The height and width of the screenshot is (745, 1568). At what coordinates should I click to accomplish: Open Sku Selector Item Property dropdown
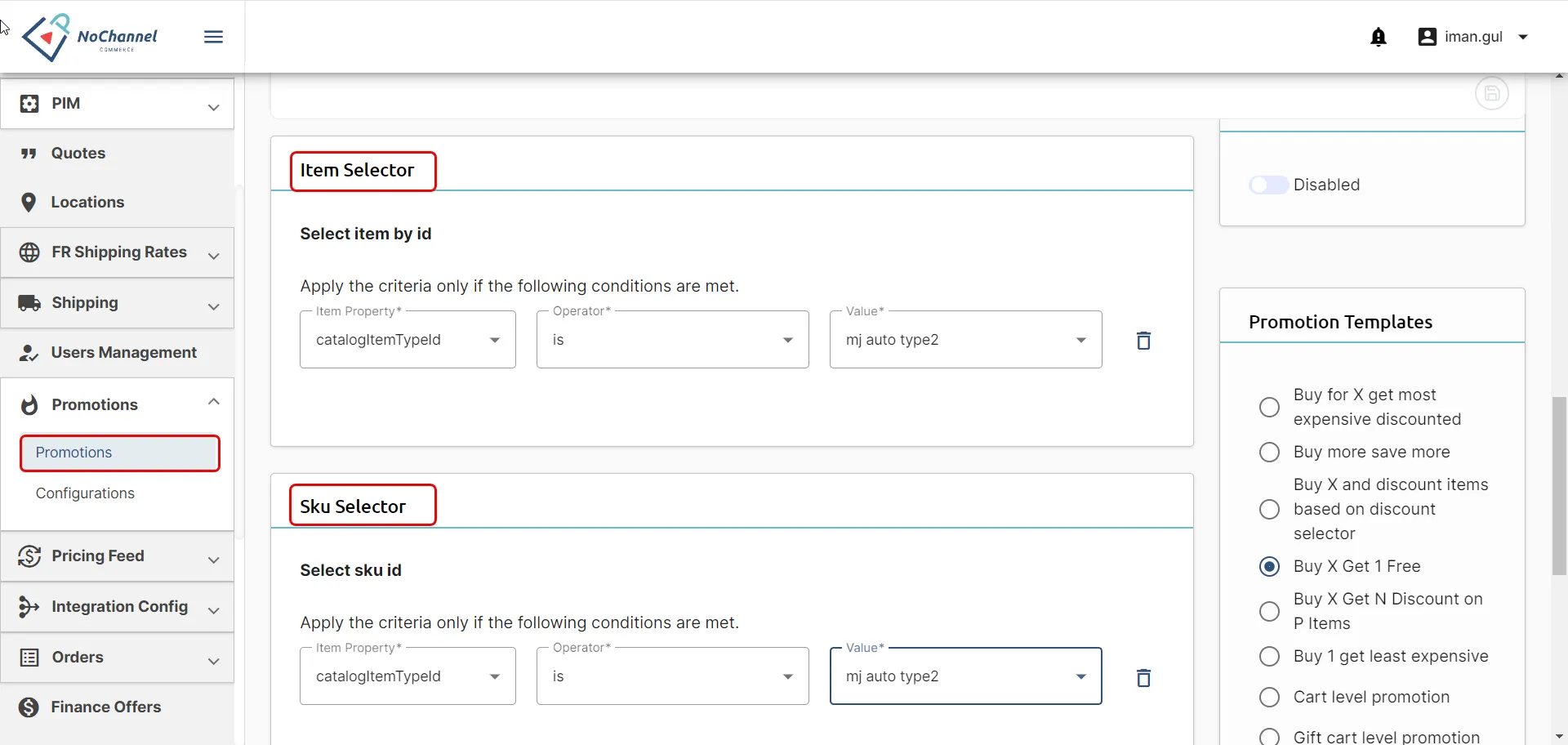[x=408, y=676]
